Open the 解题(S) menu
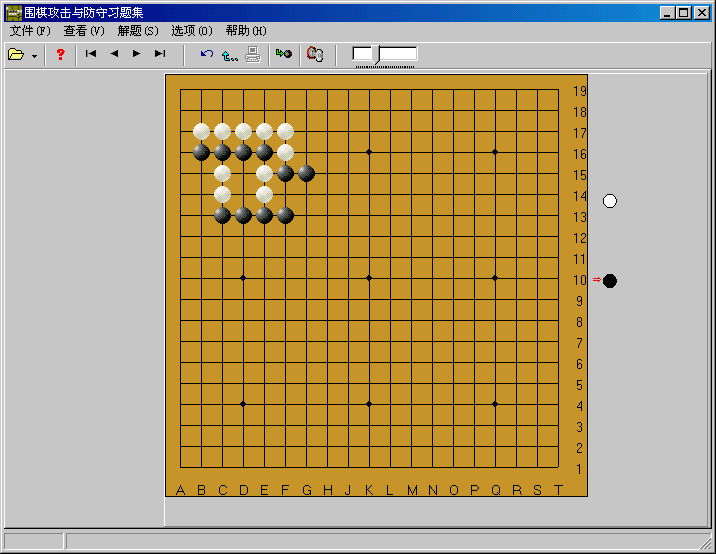This screenshot has height=554, width=716. pos(138,31)
